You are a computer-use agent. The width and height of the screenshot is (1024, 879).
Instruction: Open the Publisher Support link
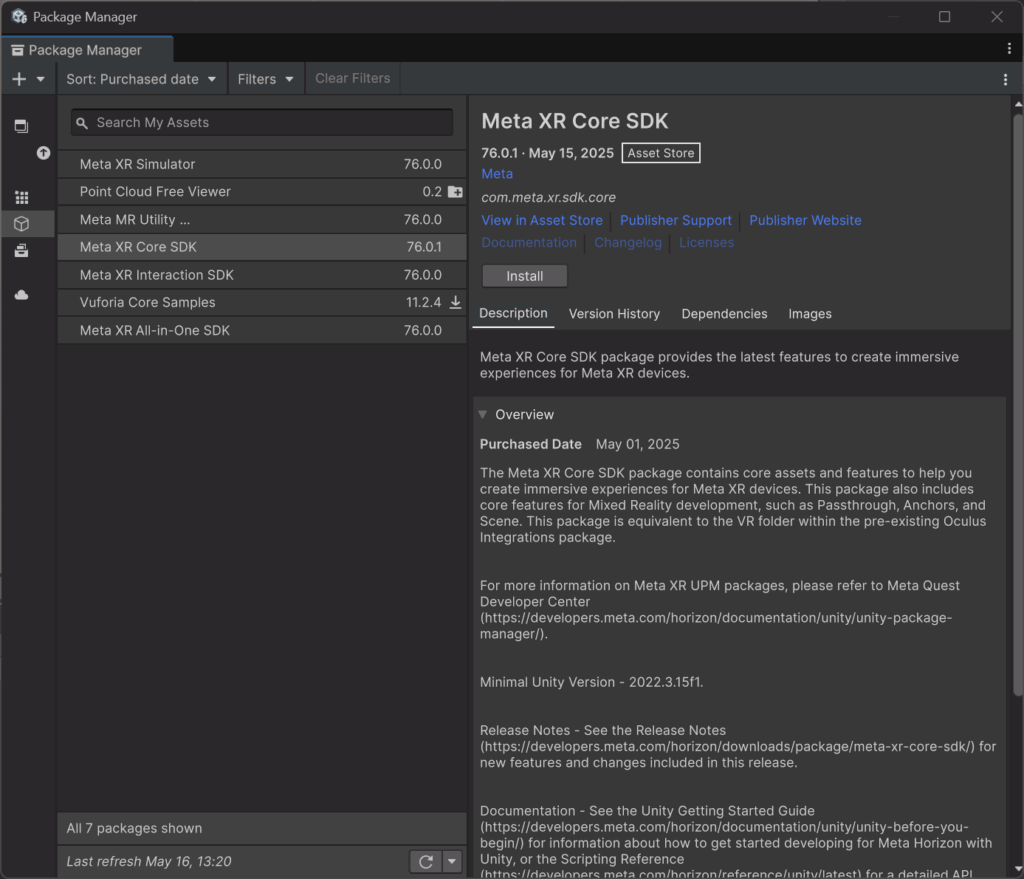click(676, 220)
